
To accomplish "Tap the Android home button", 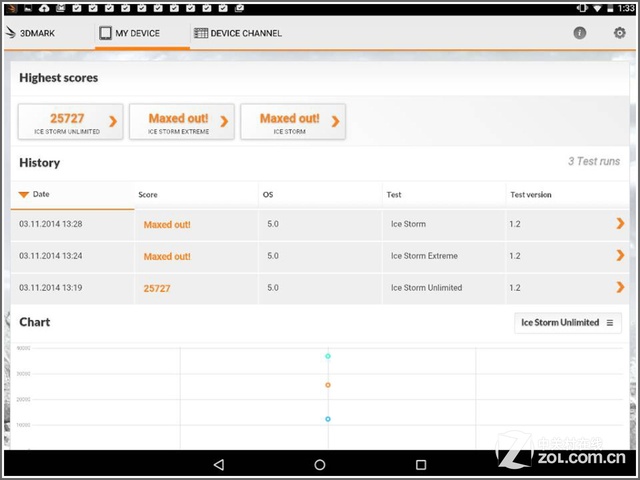I will click(320, 464).
